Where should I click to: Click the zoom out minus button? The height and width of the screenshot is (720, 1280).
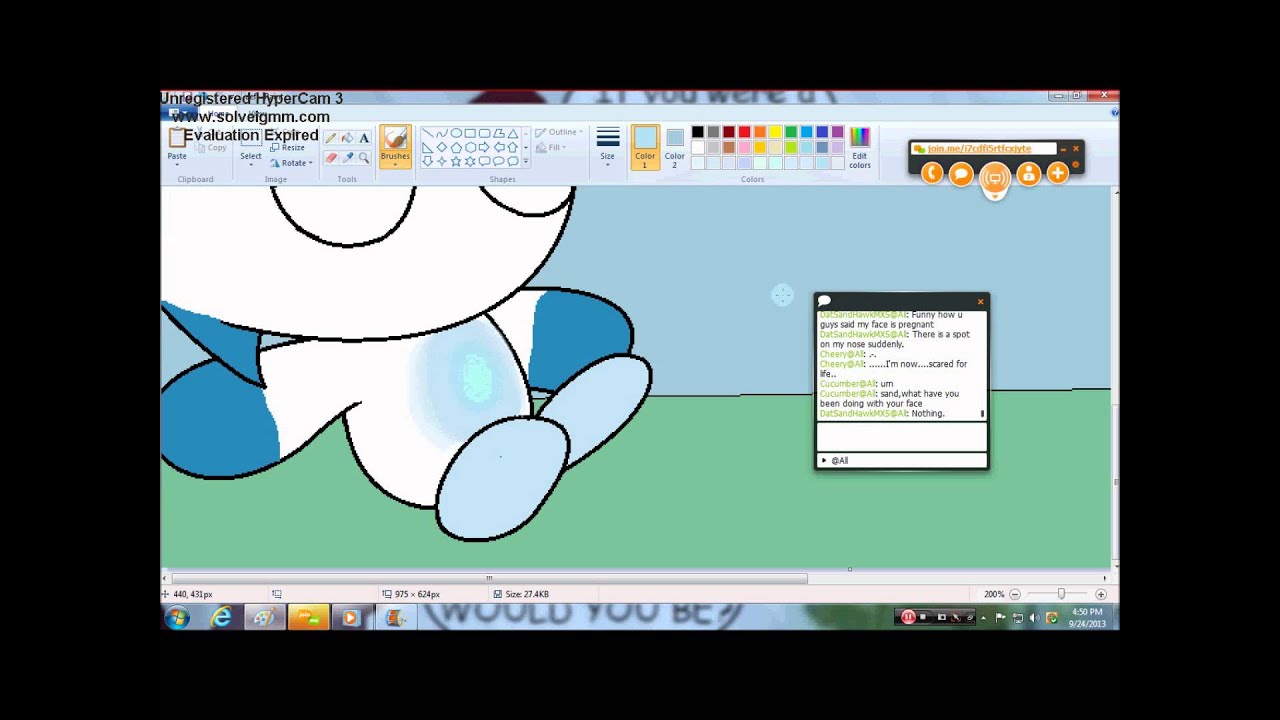click(x=1015, y=594)
